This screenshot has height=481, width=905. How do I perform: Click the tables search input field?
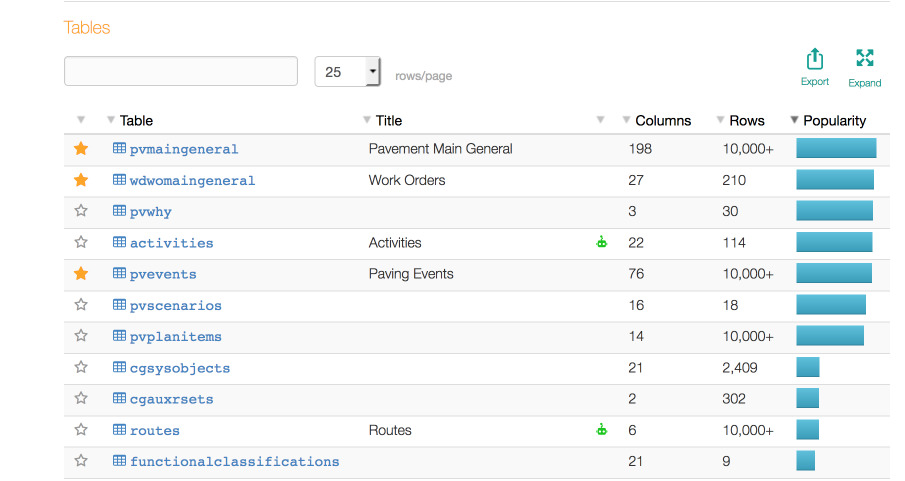(181, 72)
